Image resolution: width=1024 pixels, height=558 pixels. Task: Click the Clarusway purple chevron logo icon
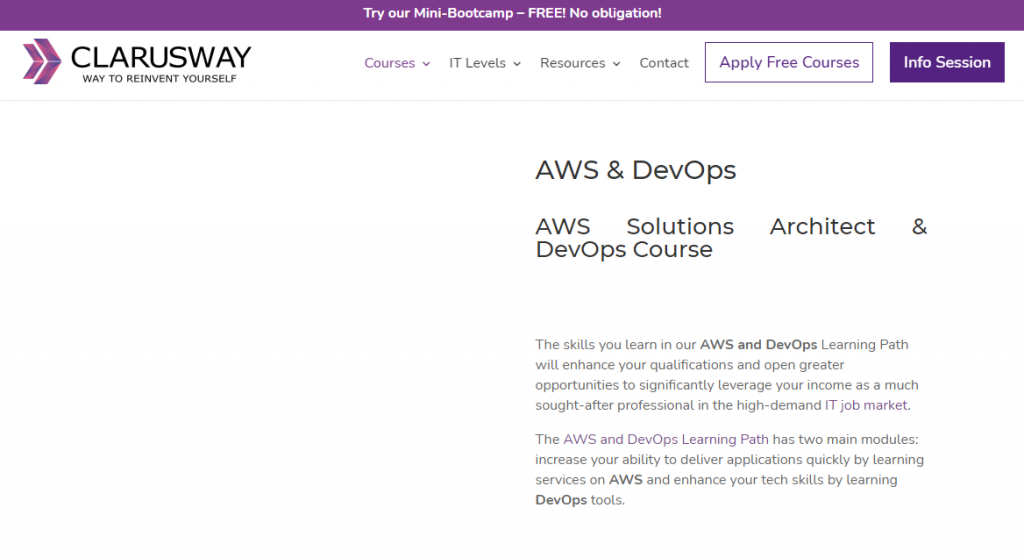tap(42, 60)
